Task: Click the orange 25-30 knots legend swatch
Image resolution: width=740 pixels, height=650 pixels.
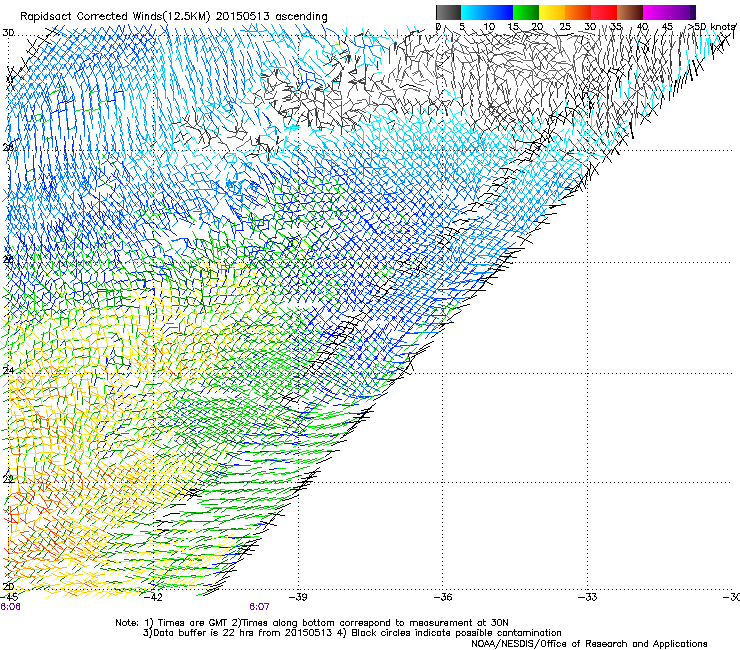Action: (578, 12)
